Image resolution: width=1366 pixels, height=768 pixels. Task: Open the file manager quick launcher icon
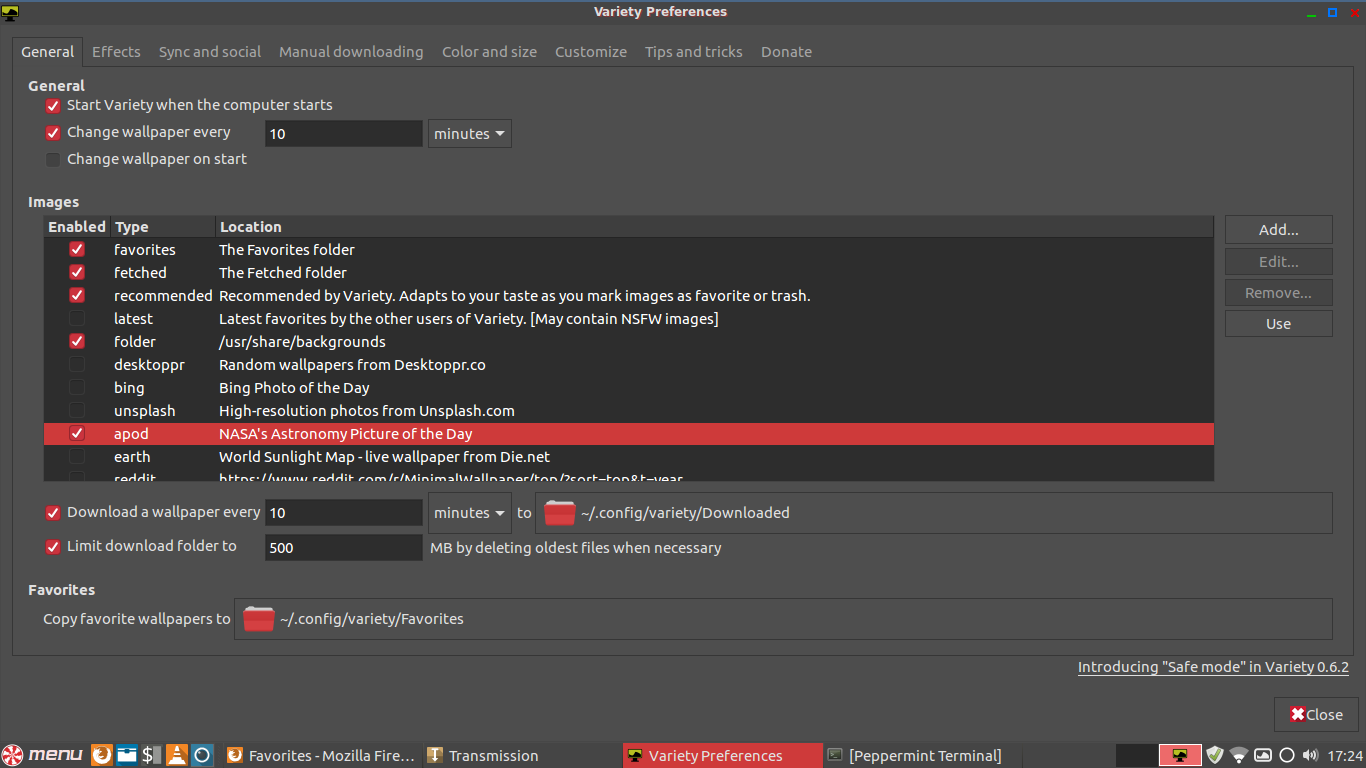126,755
